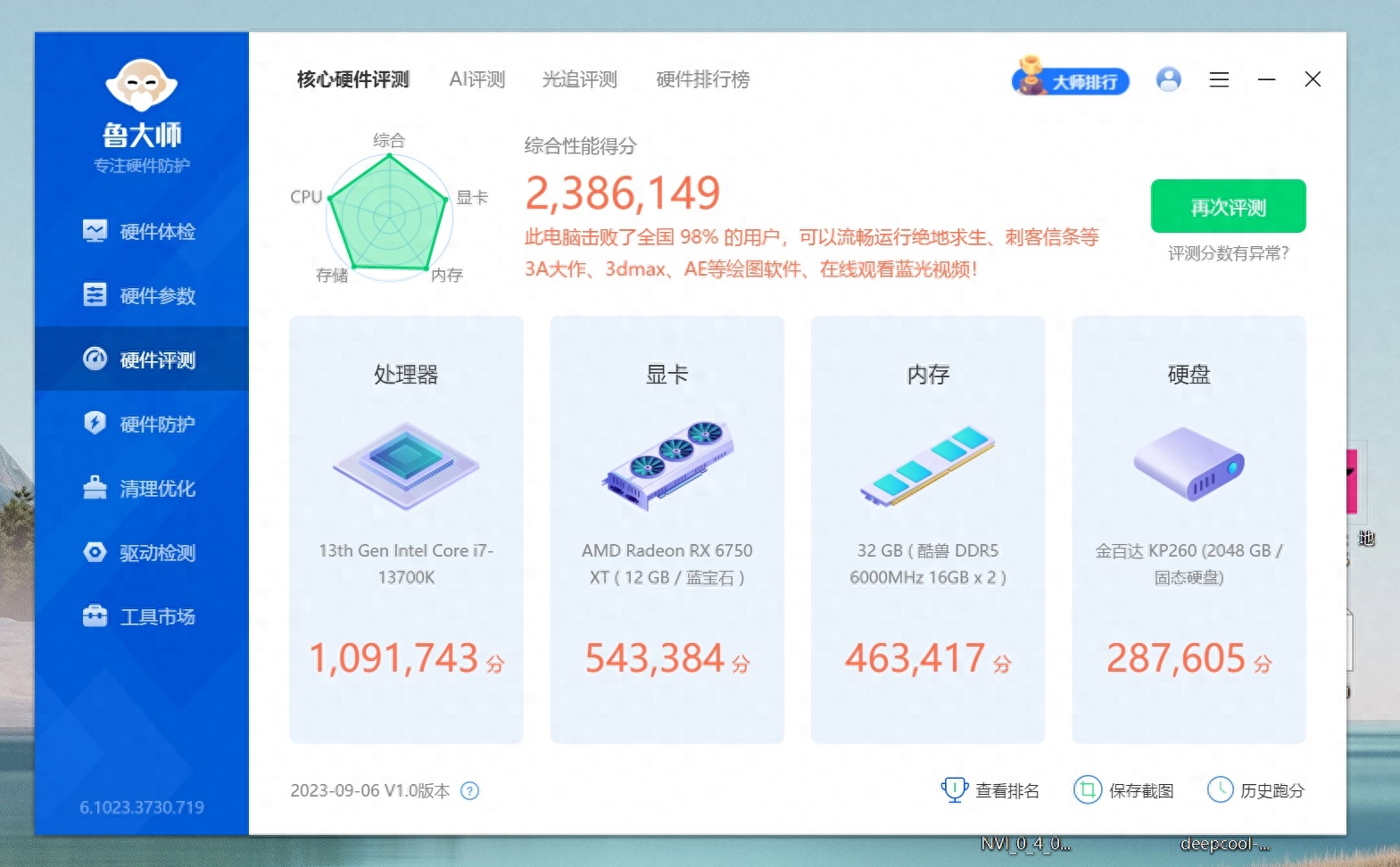Open user account avatar icon
This screenshot has width=1400, height=867.
click(1168, 79)
